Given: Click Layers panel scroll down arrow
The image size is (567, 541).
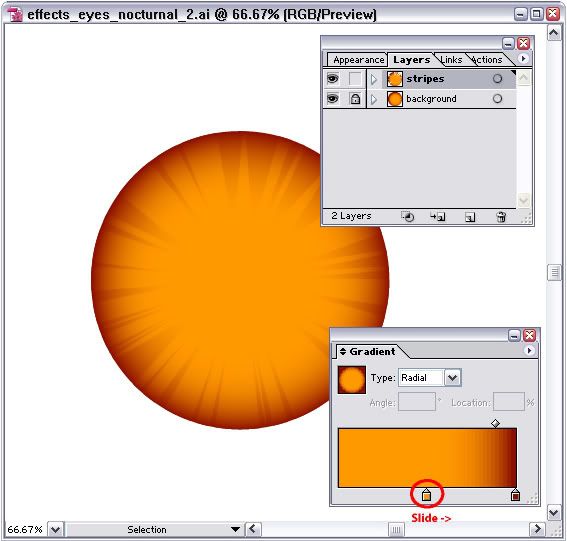Looking at the screenshot, I should click(523, 200).
